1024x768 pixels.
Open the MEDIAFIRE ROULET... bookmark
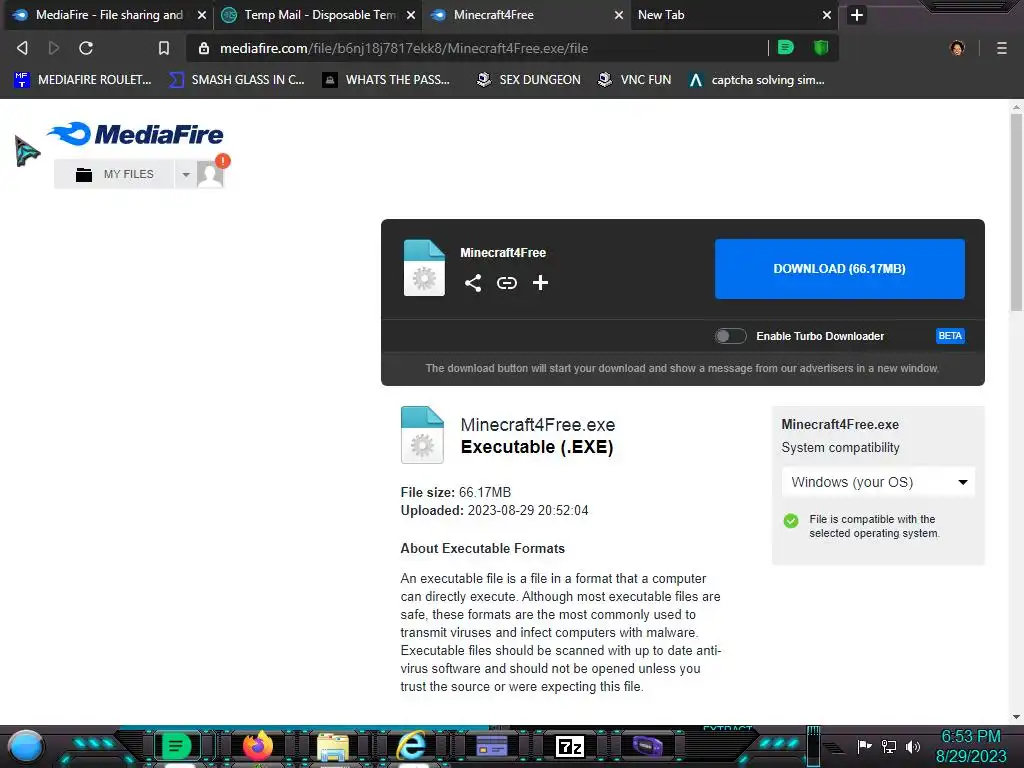(x=82, y=80)
